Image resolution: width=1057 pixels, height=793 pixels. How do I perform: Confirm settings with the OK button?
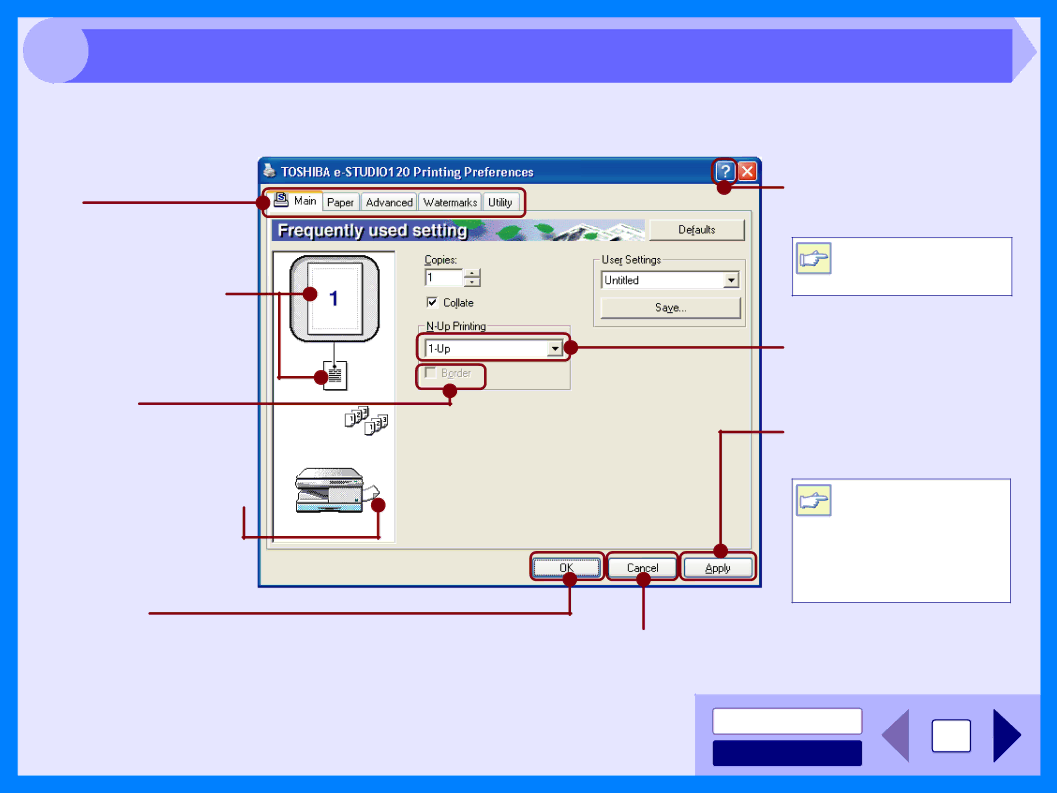566,568
